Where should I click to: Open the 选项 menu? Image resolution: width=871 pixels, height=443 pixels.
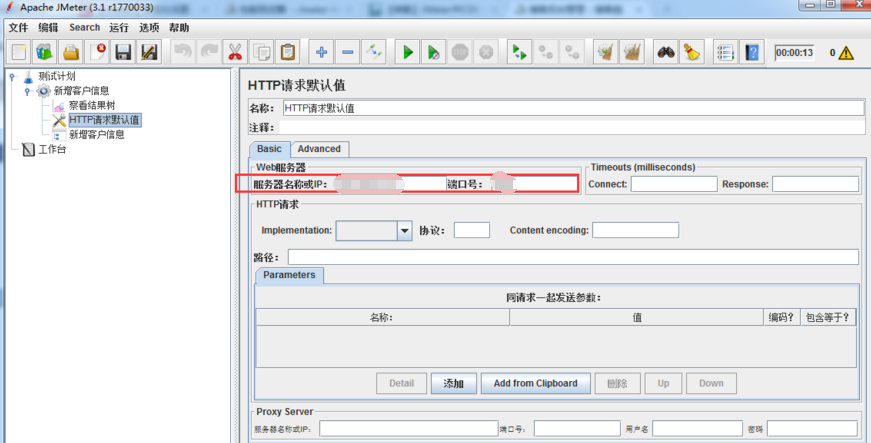tap(149, 28)
